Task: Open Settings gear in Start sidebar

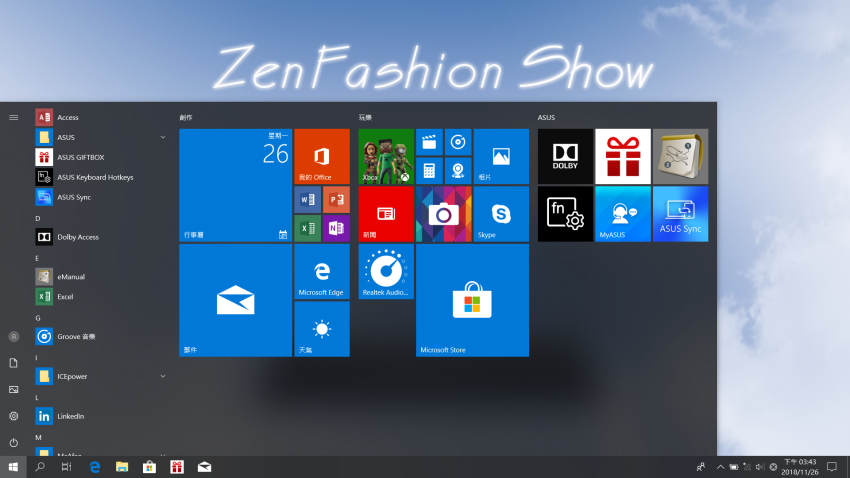Action: pos(14,416)
